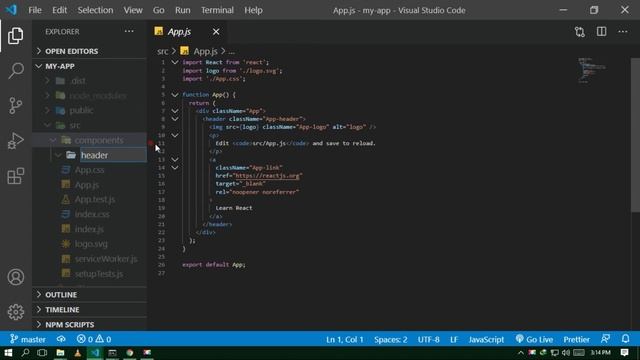Image resolution: width=640 pixels, height=360 pixels.
Task: Open Run and Debug view
Action: click(x=16, y=141)
